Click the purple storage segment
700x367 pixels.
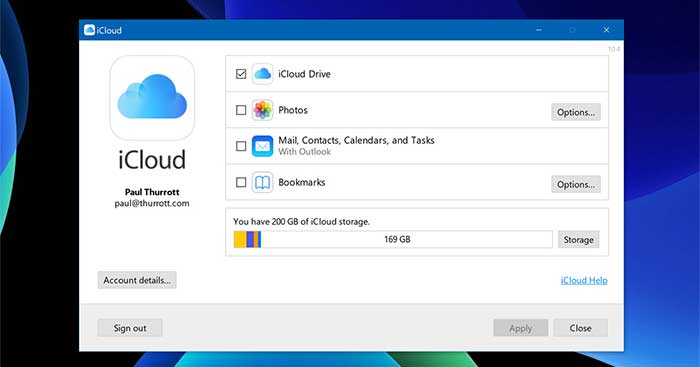click(250, 239)
